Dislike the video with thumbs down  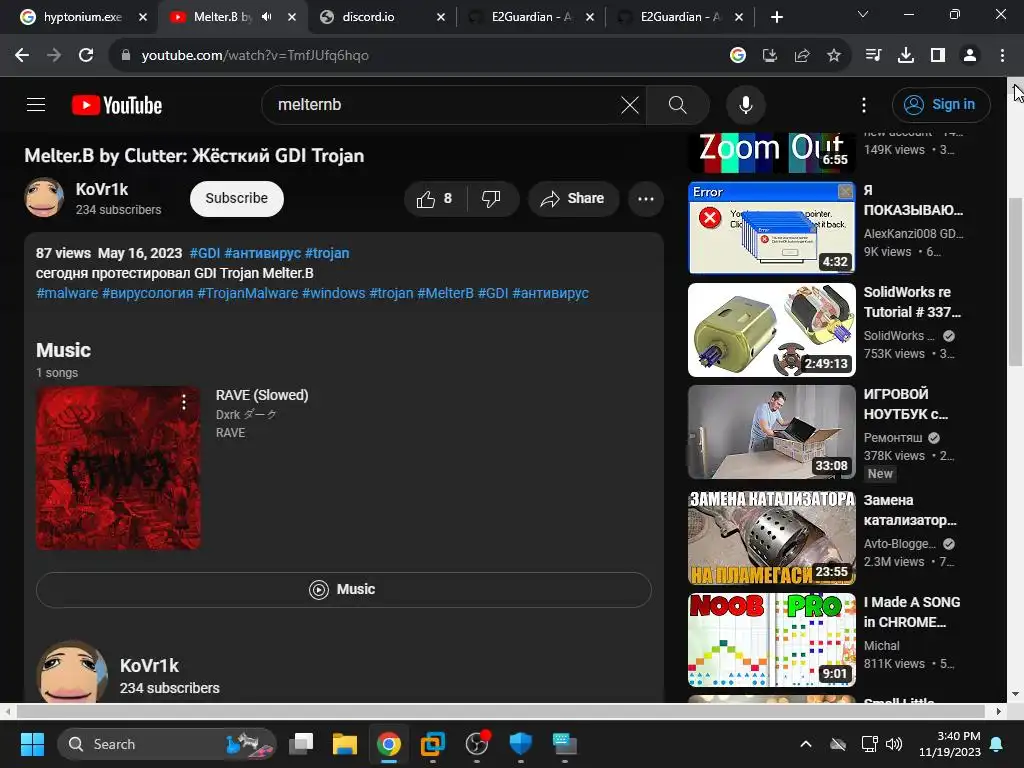point(491,199)
